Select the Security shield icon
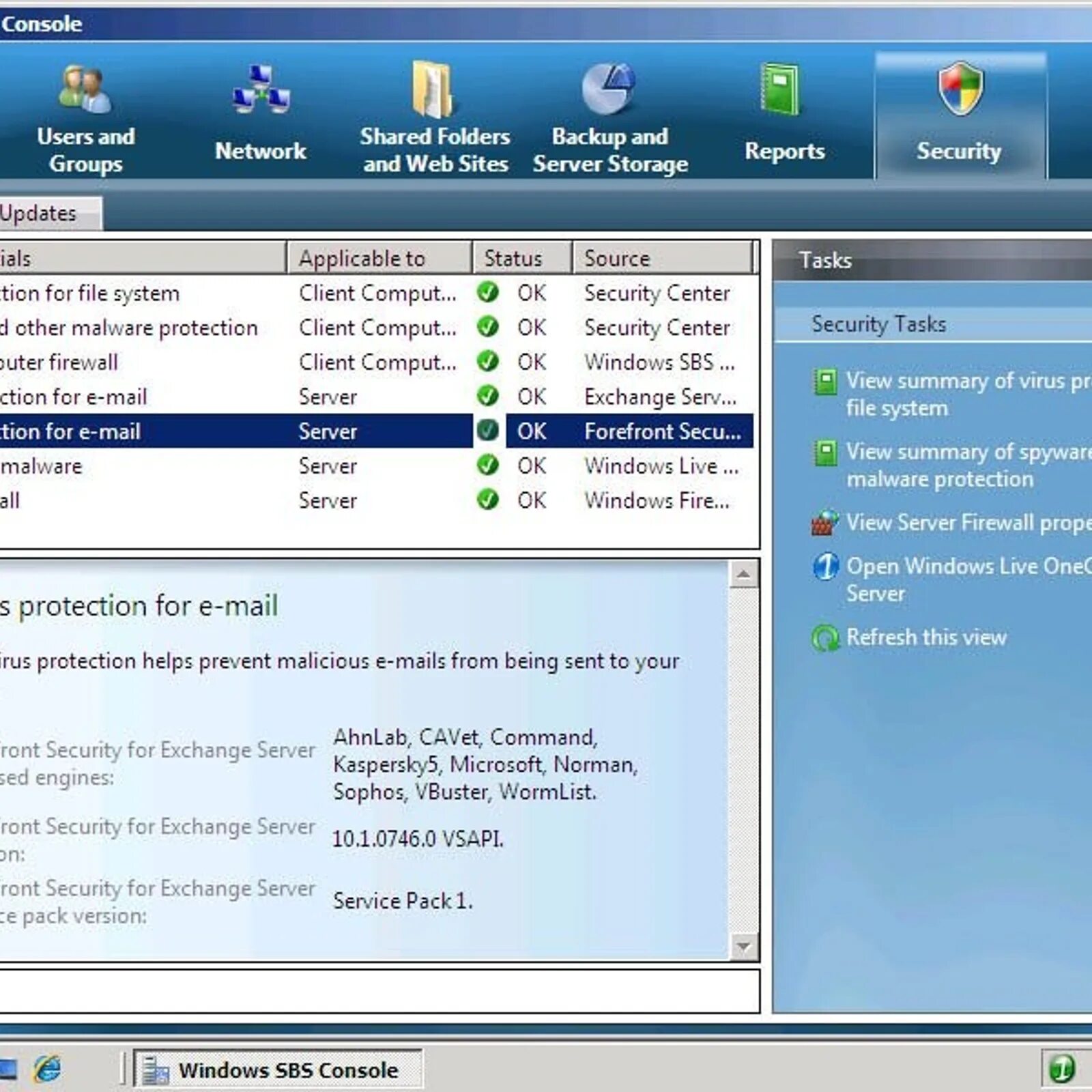 (960, 89)
